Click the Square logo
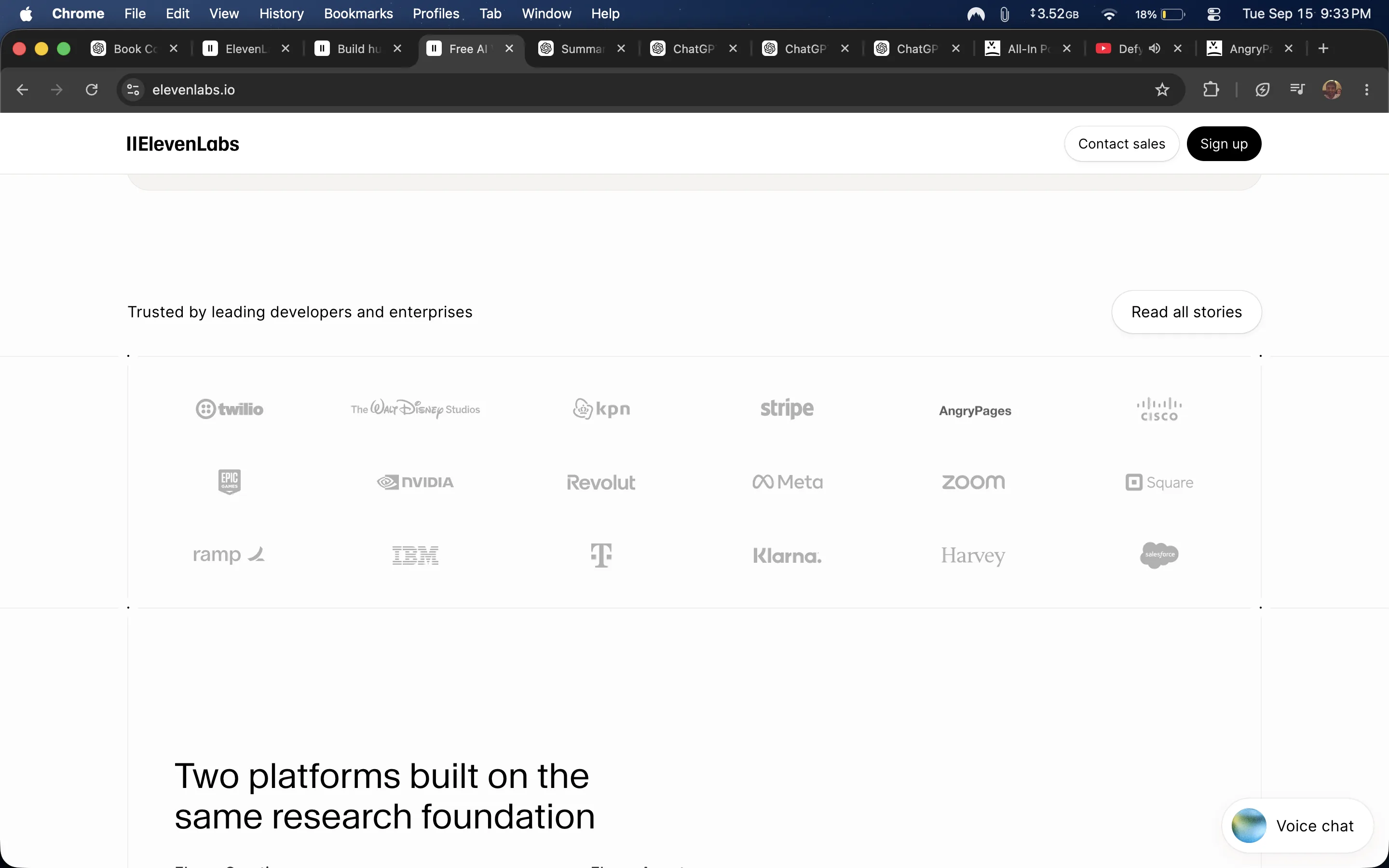 1159,482
